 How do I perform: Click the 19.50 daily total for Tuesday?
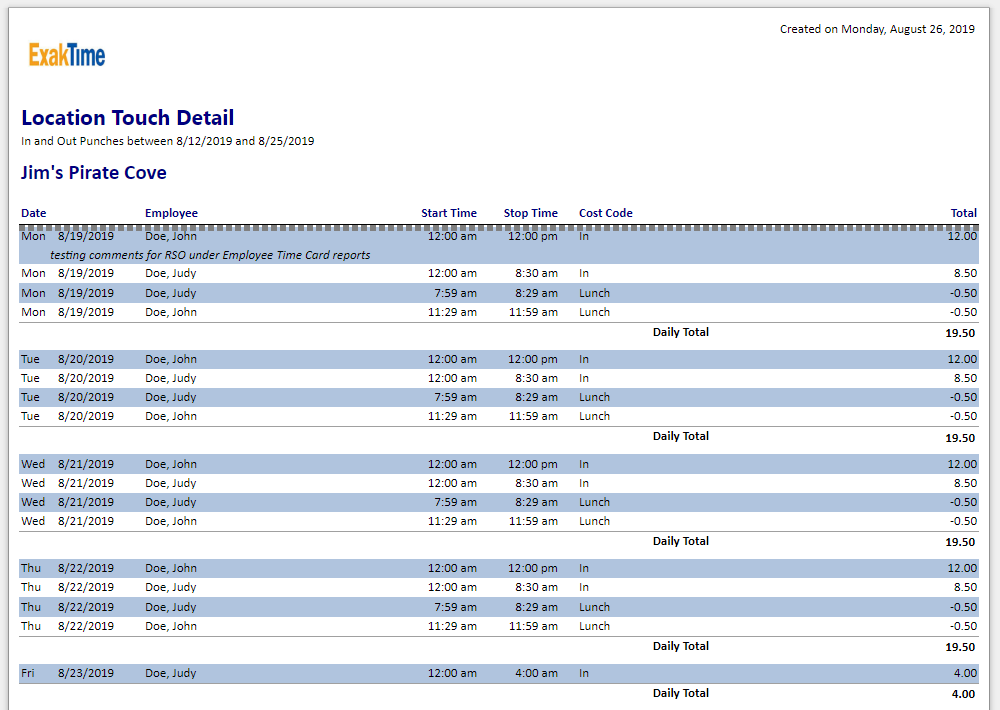pyautogui.click(x=960, y=438)
